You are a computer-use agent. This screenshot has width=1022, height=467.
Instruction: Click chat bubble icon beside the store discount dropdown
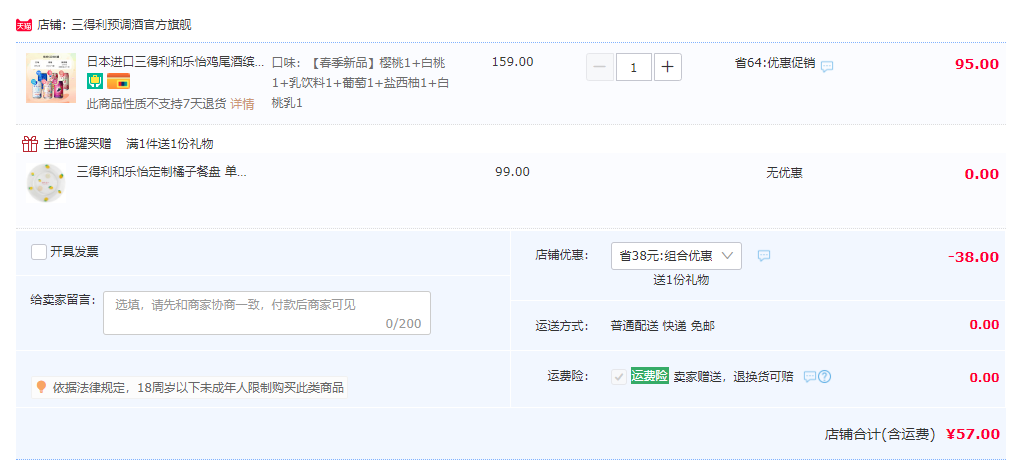click(x=764, y=256)
